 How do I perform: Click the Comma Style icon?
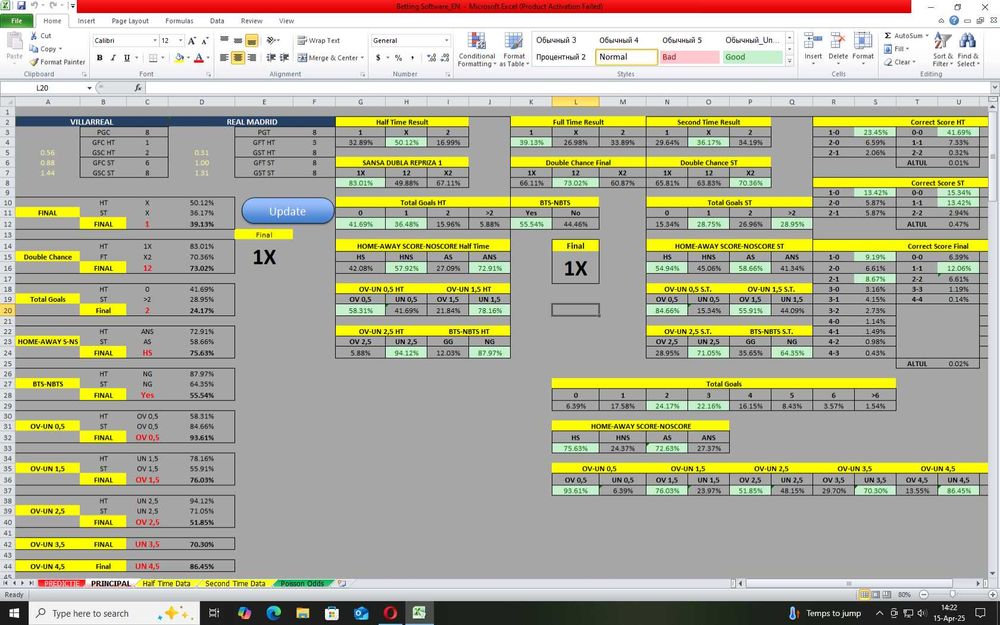point(413,57)
